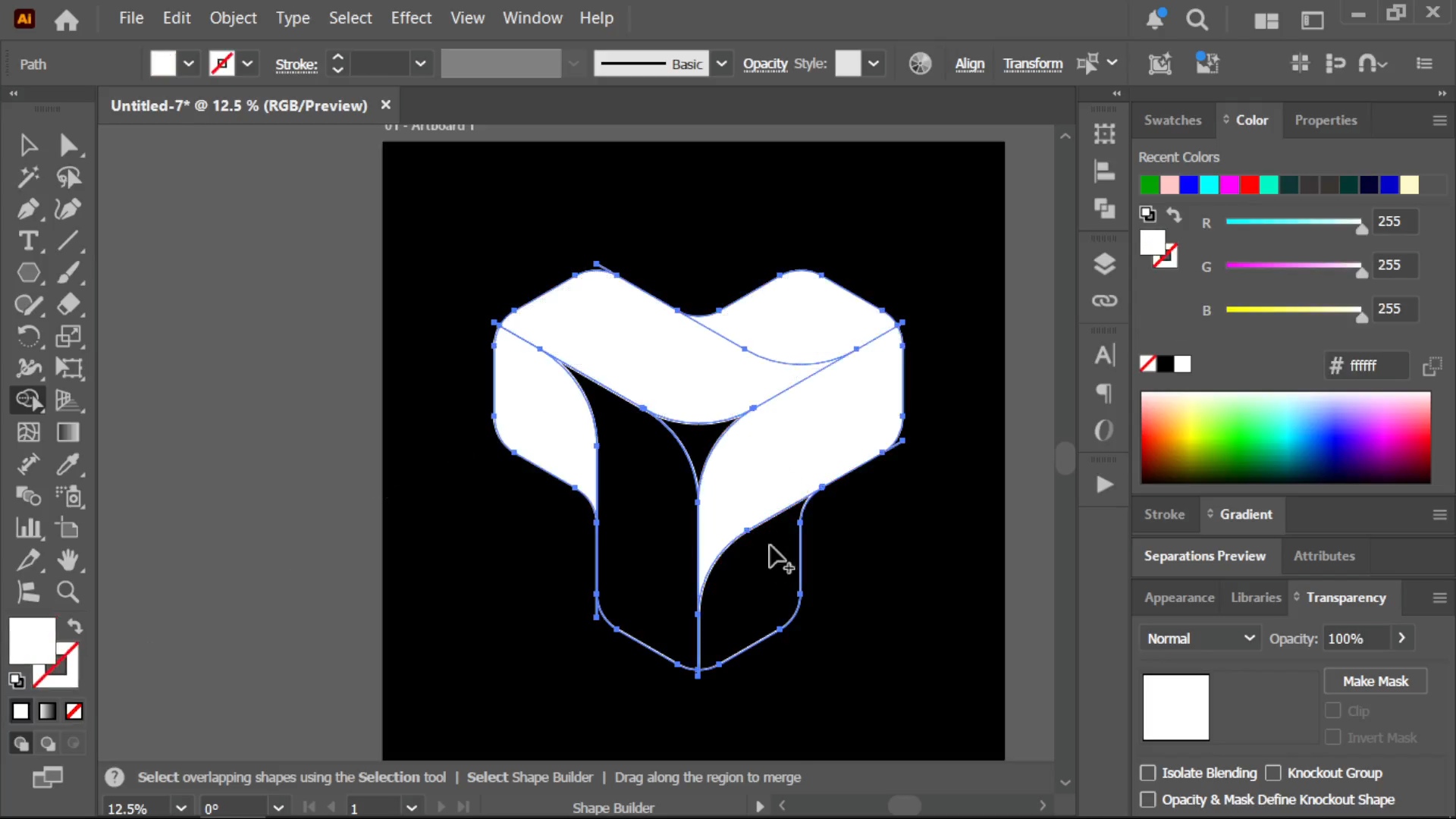Screen dimensions: 1456x819
Task: Click the Home icon
Action: [x=67, y=20]
